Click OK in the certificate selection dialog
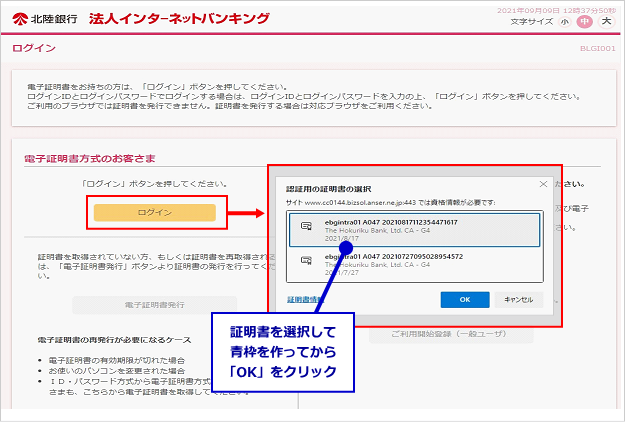625x422 pixels. click(465, 300)
